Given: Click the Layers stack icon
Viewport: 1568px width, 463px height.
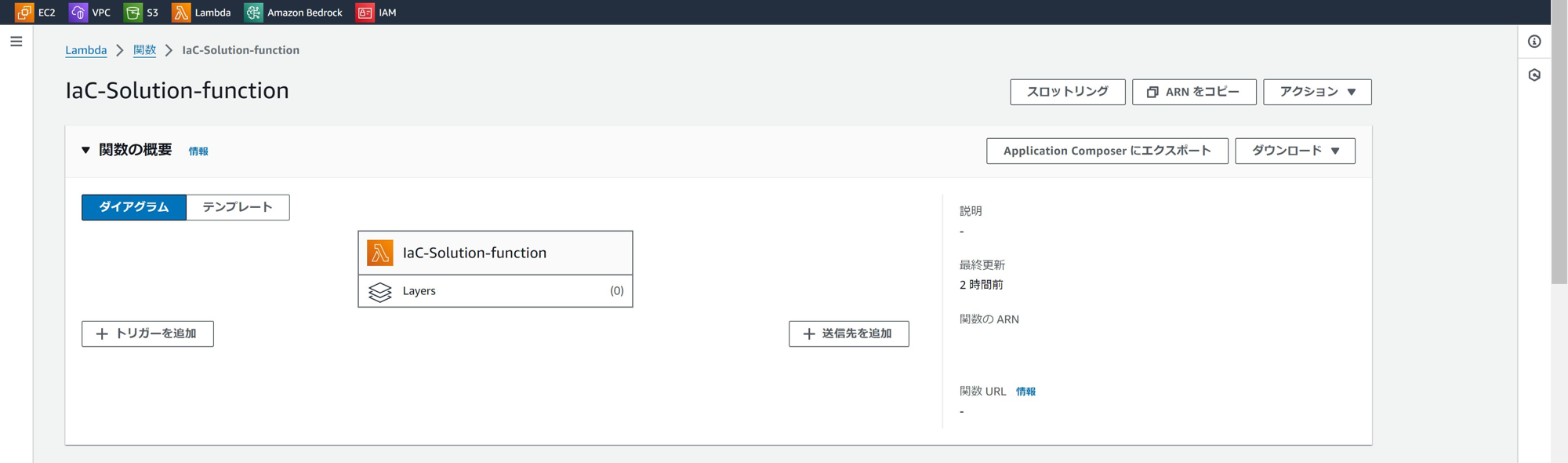Looking at the screenshot, I should [x=380, y=291].
